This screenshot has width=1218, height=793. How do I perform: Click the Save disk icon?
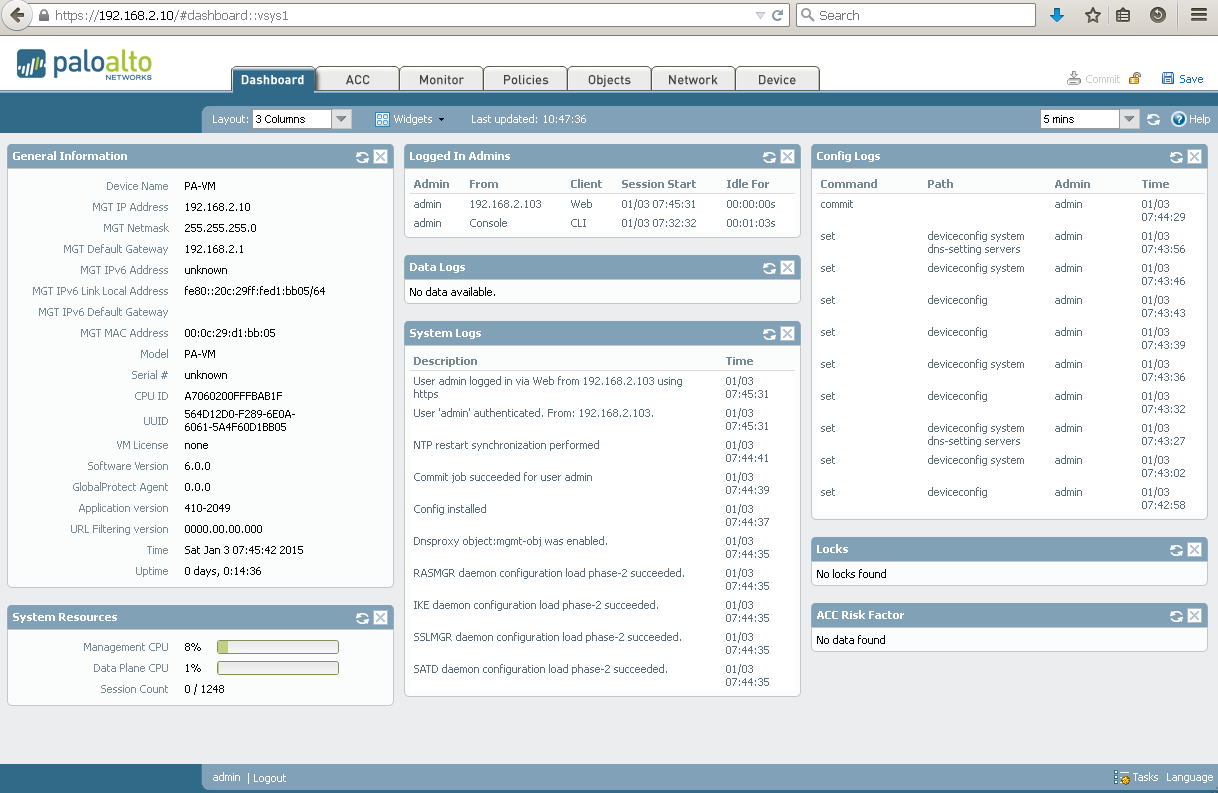pyautogui.click(x=1167, y=78)
